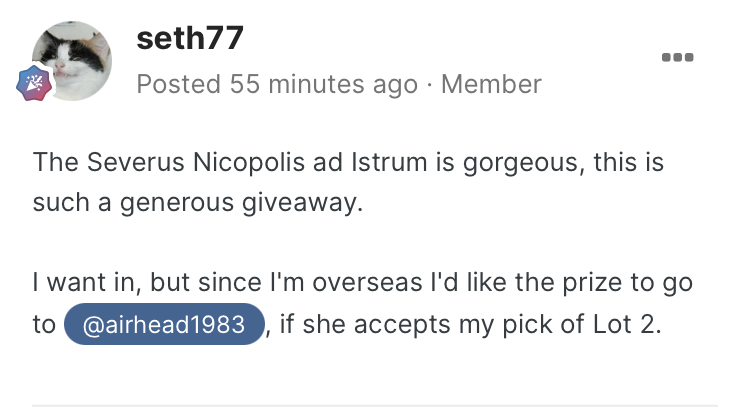Open the @airhead1983 mention

tap(164, 325)
